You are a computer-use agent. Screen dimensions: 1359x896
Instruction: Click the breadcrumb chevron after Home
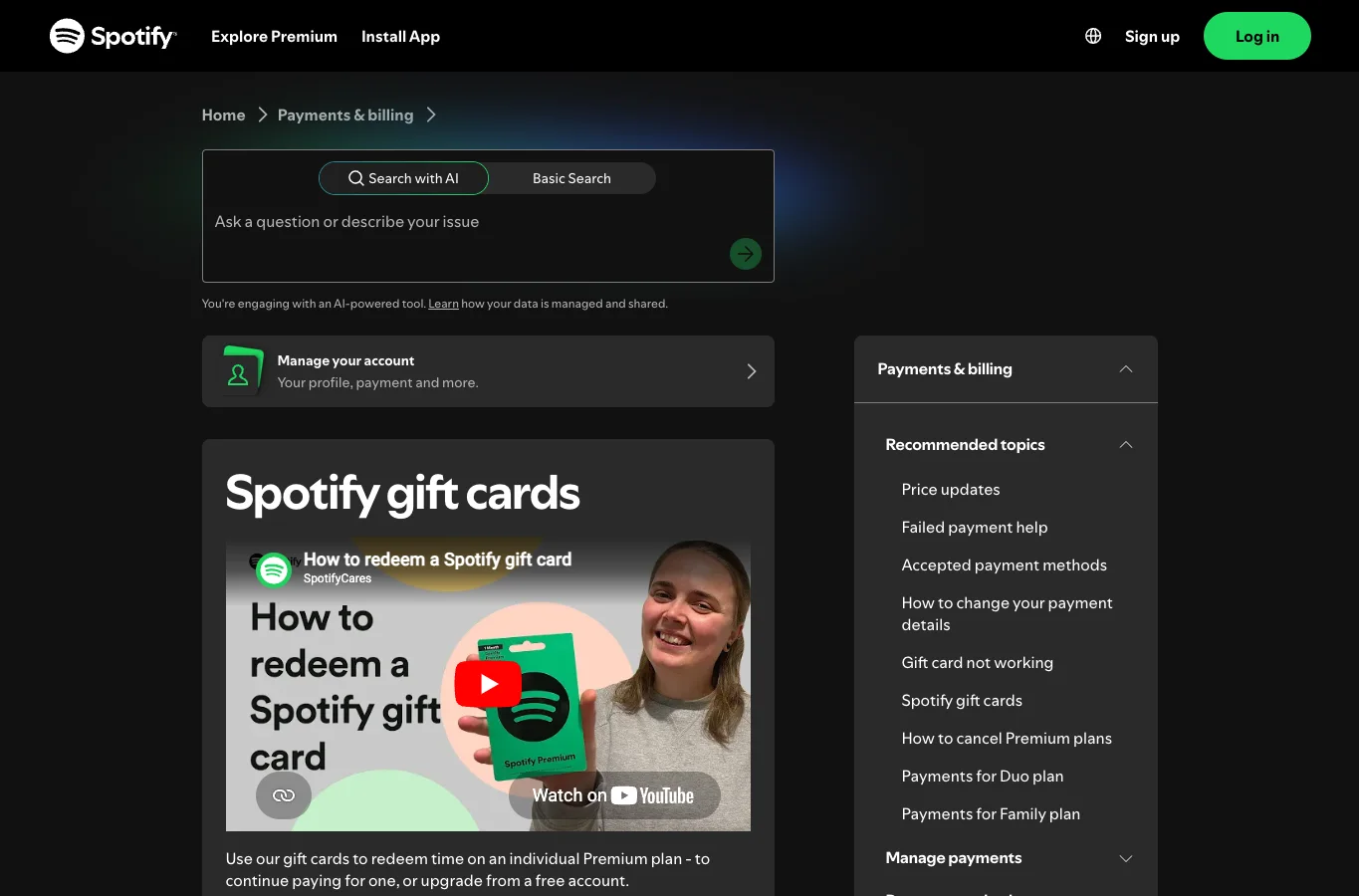coord(263,114)
